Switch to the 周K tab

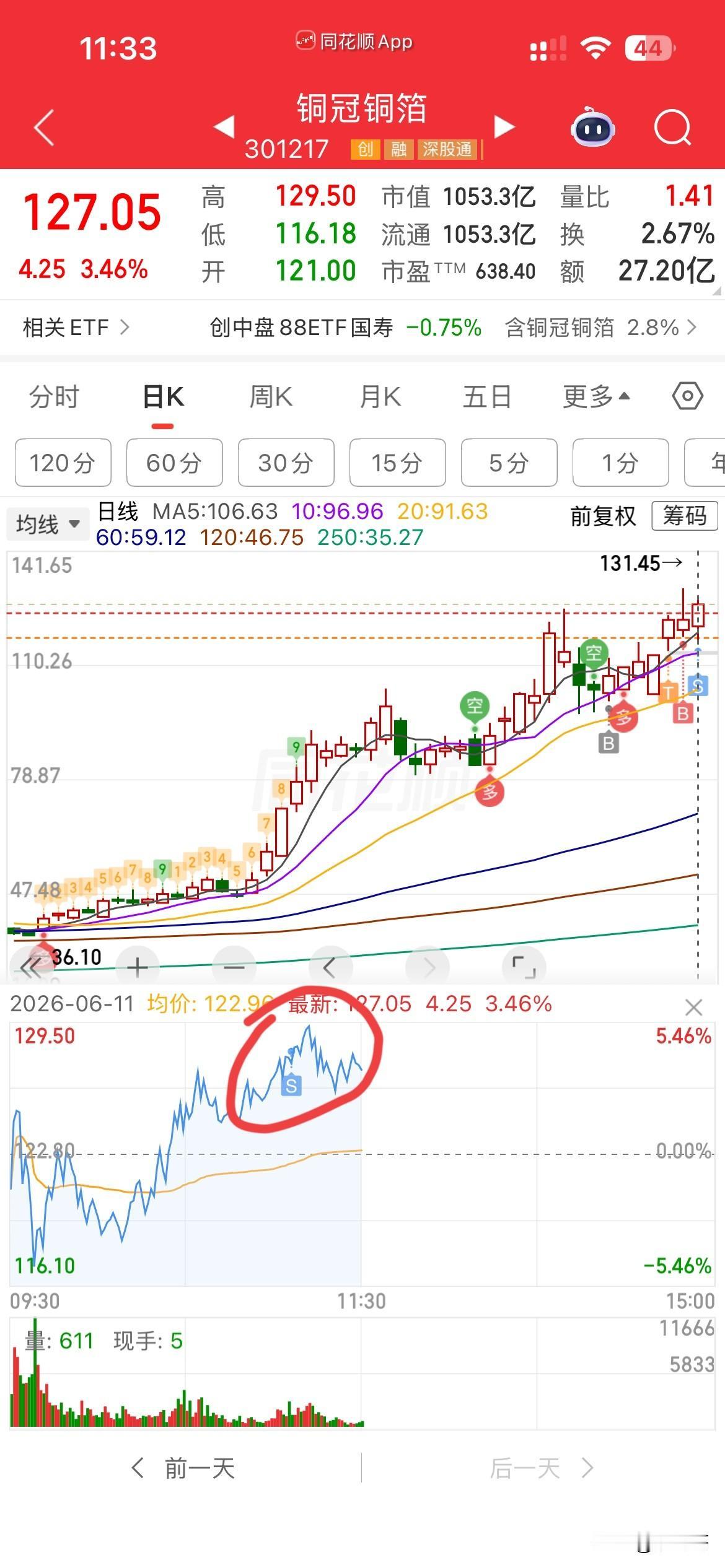[271, 396]
